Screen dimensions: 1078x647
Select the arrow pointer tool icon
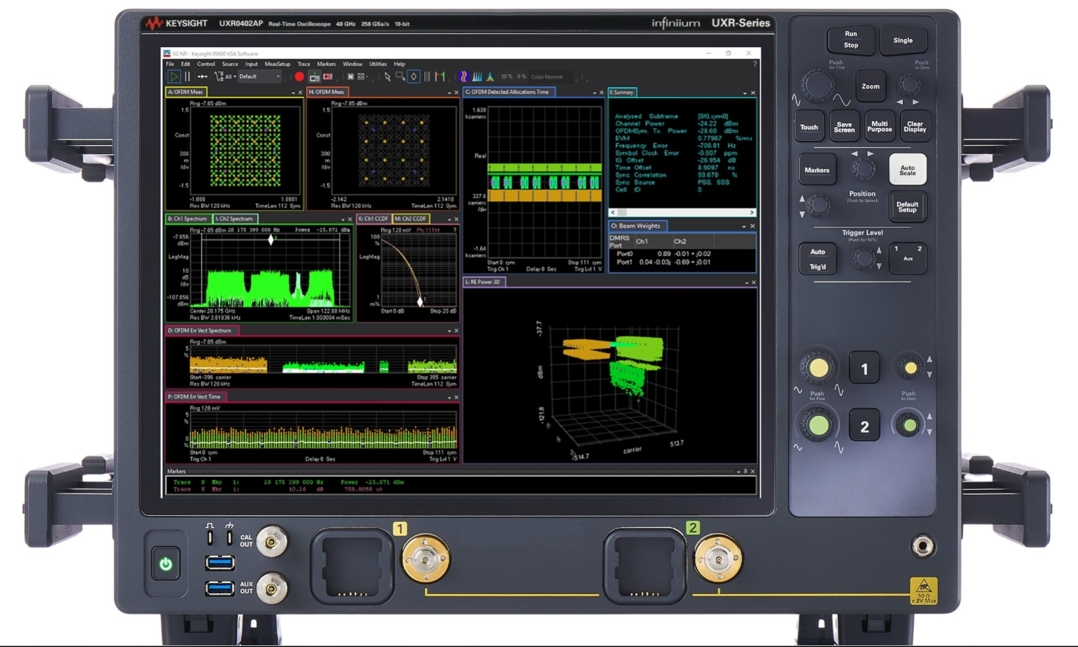pos(387,77)
